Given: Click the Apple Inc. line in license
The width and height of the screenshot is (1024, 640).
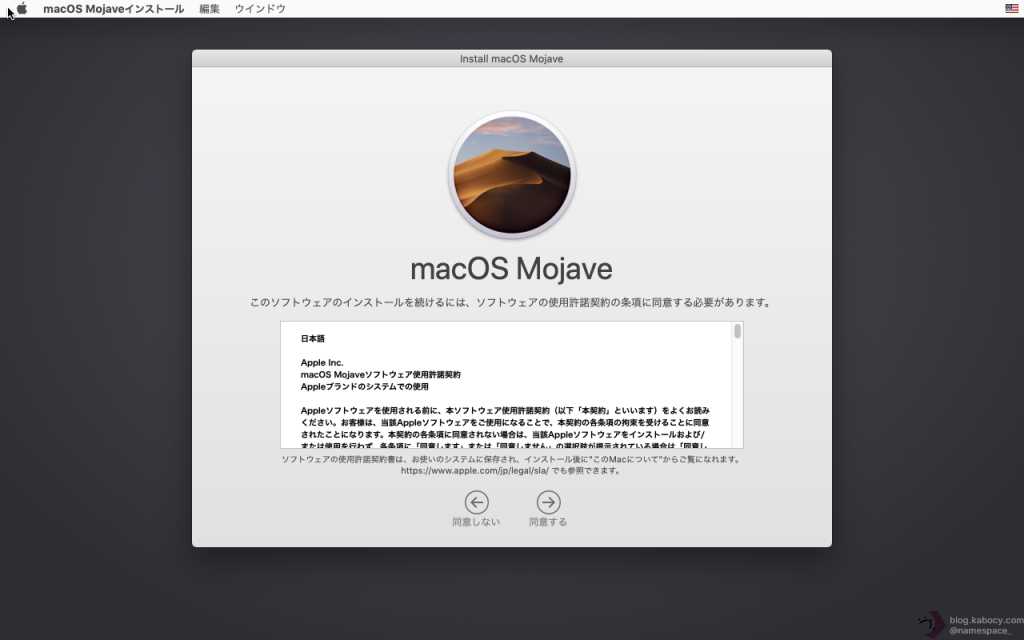Looking at the screenshot, I should pyautogui.click(x=322, y=362).
